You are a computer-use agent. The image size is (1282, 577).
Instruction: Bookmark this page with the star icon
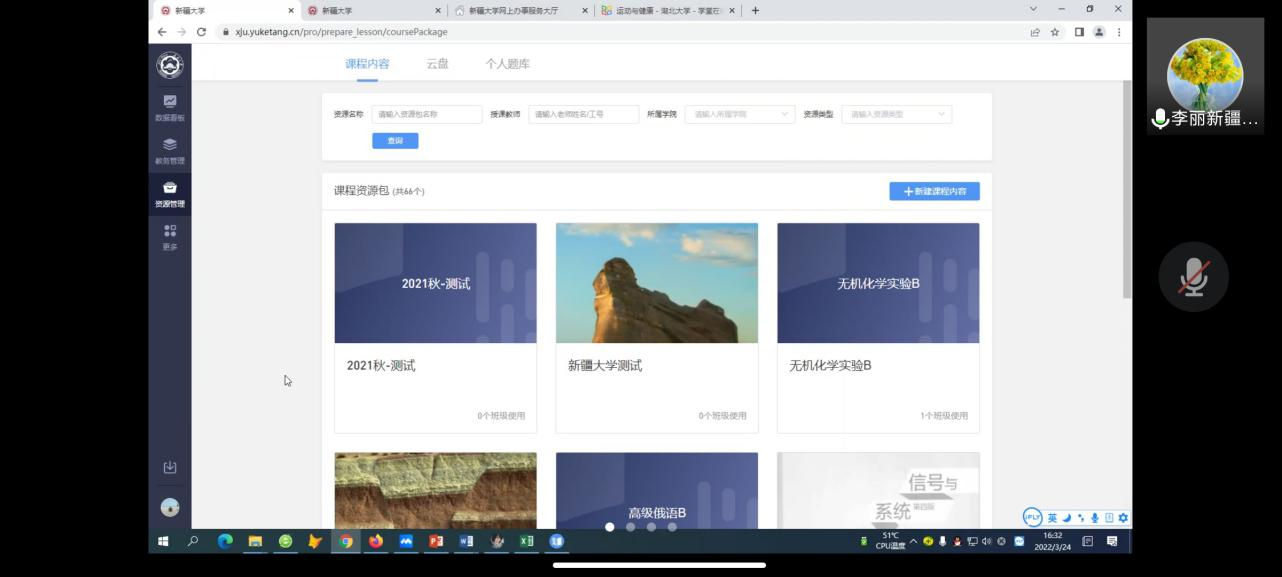pyautogui.click(x=1055, y=32)
